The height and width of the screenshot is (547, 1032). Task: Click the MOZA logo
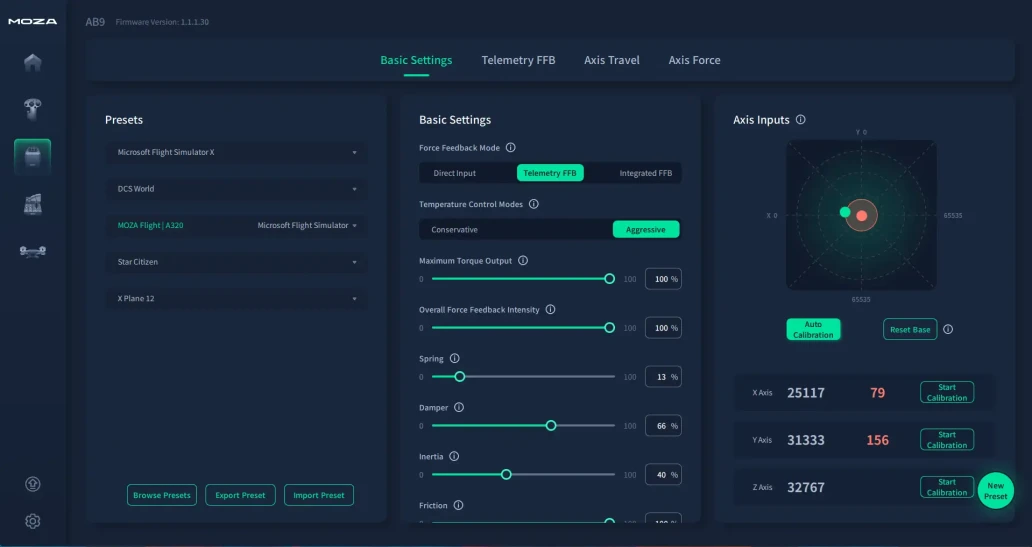32,22
